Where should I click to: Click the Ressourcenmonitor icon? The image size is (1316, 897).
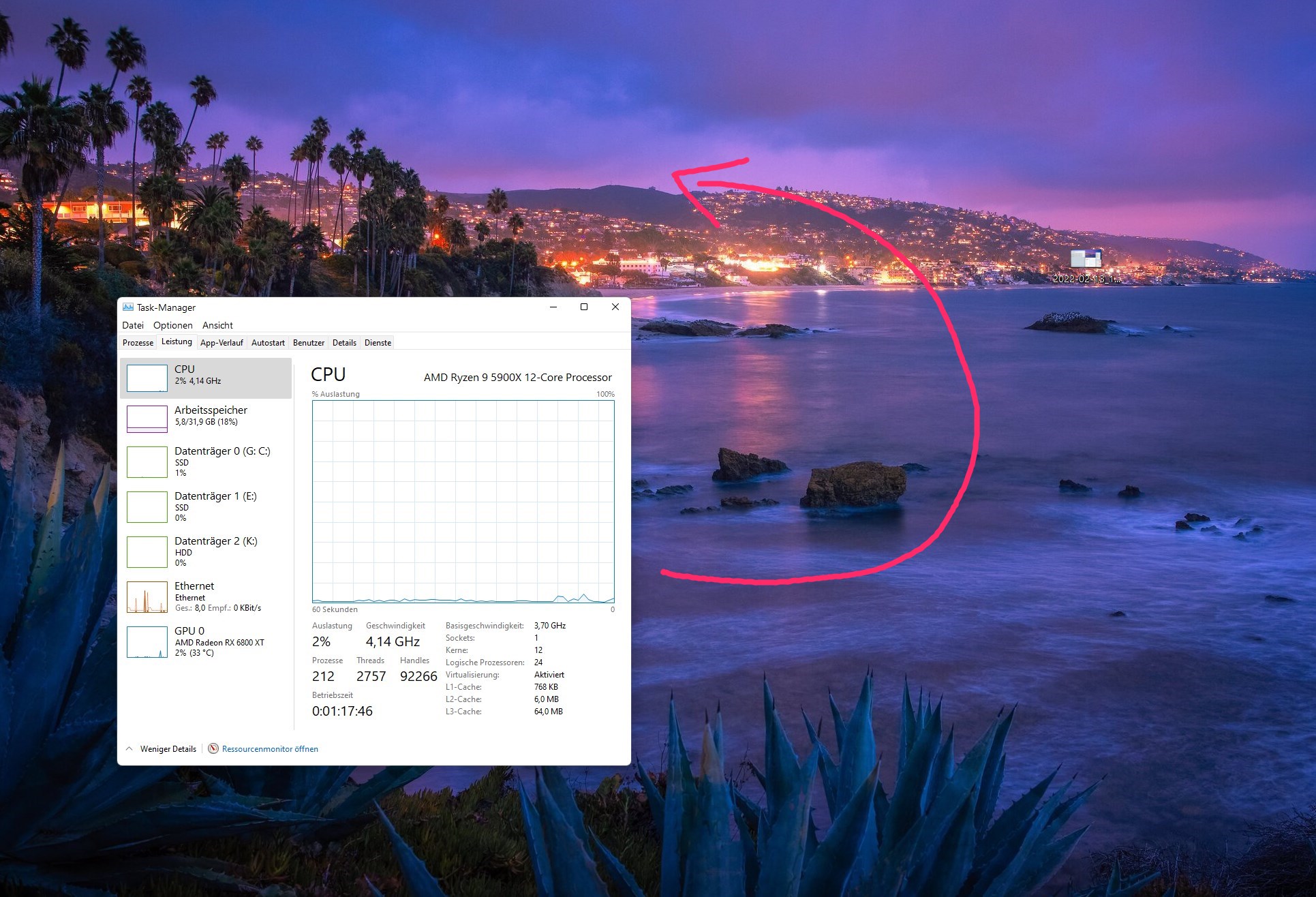pos(213,748)
